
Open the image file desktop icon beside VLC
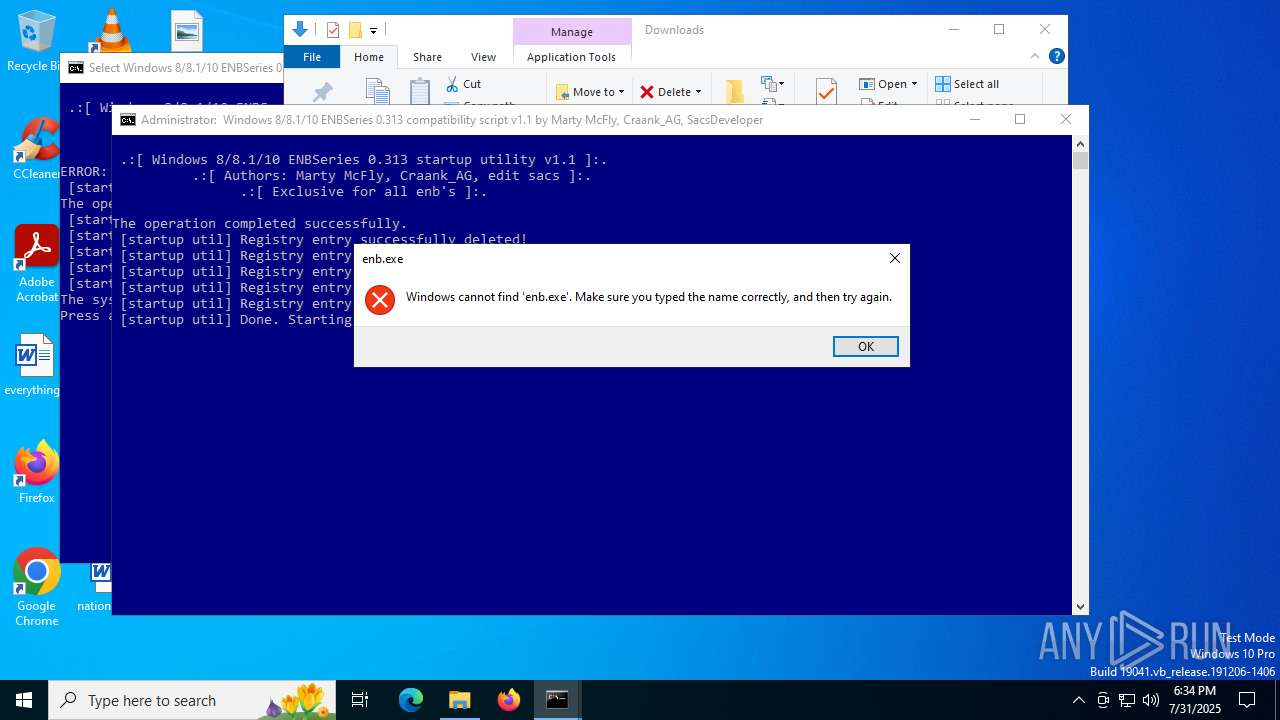point(187,31)
